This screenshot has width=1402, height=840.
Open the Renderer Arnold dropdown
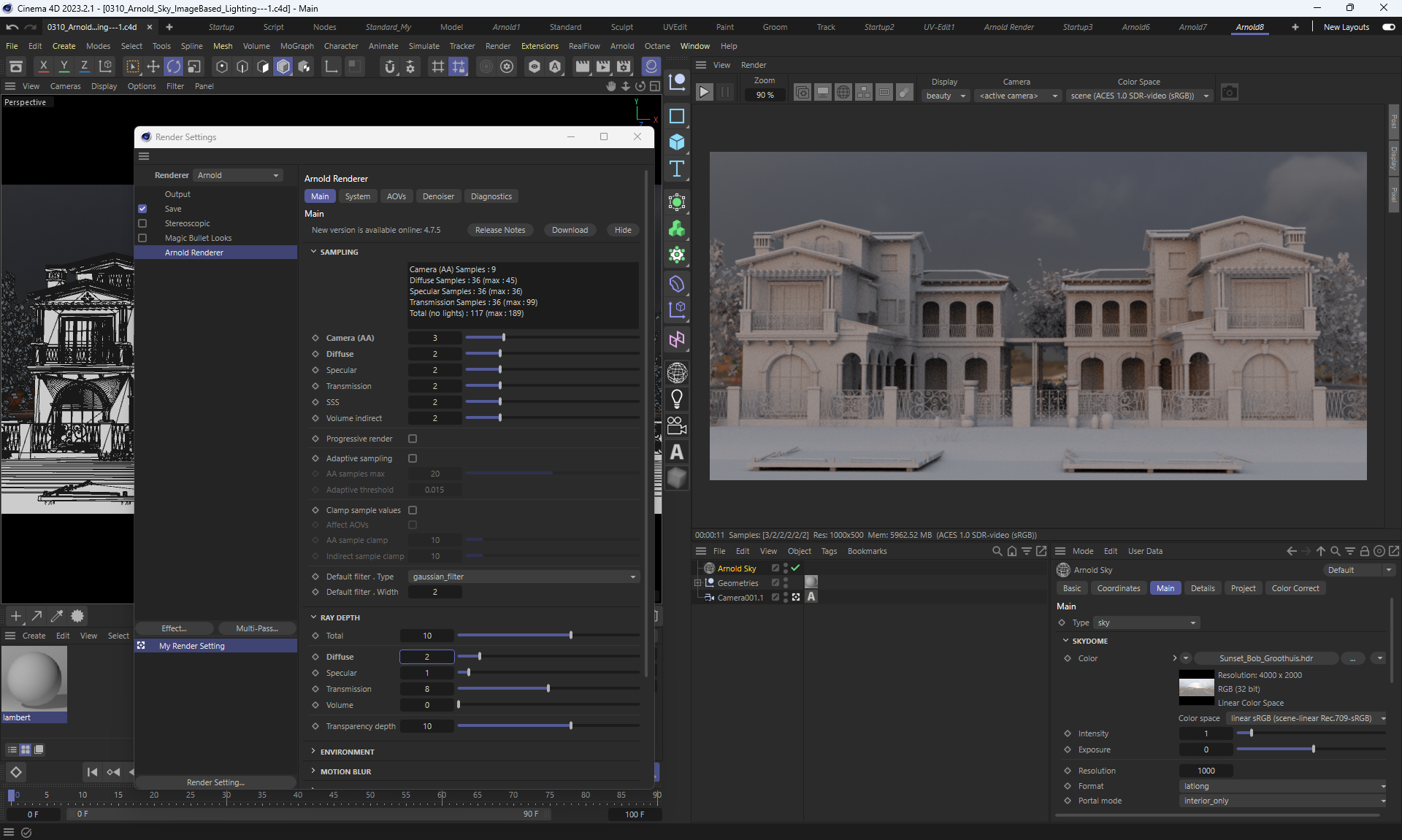click(238, 175)
